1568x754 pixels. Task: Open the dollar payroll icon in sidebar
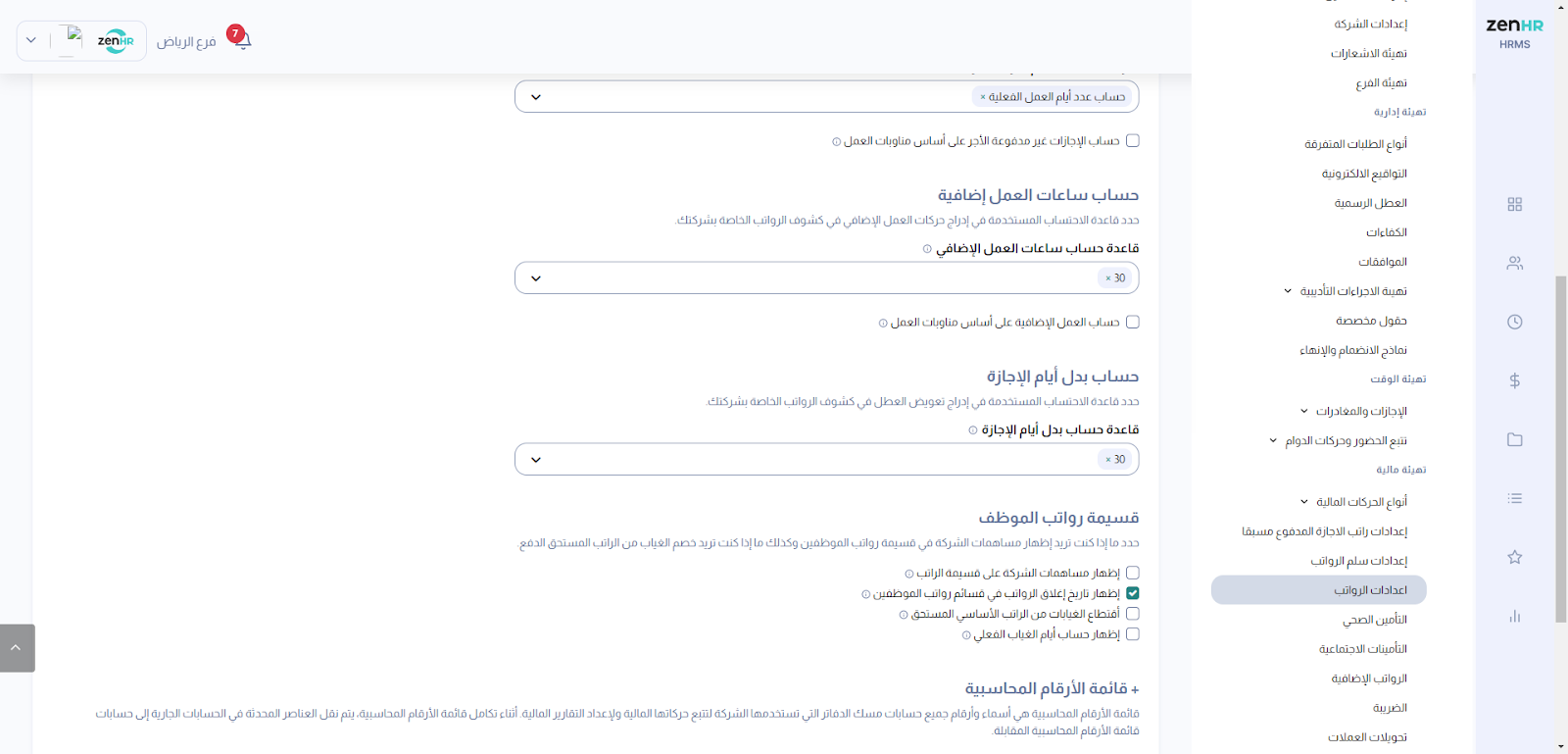pos(1514,380)
